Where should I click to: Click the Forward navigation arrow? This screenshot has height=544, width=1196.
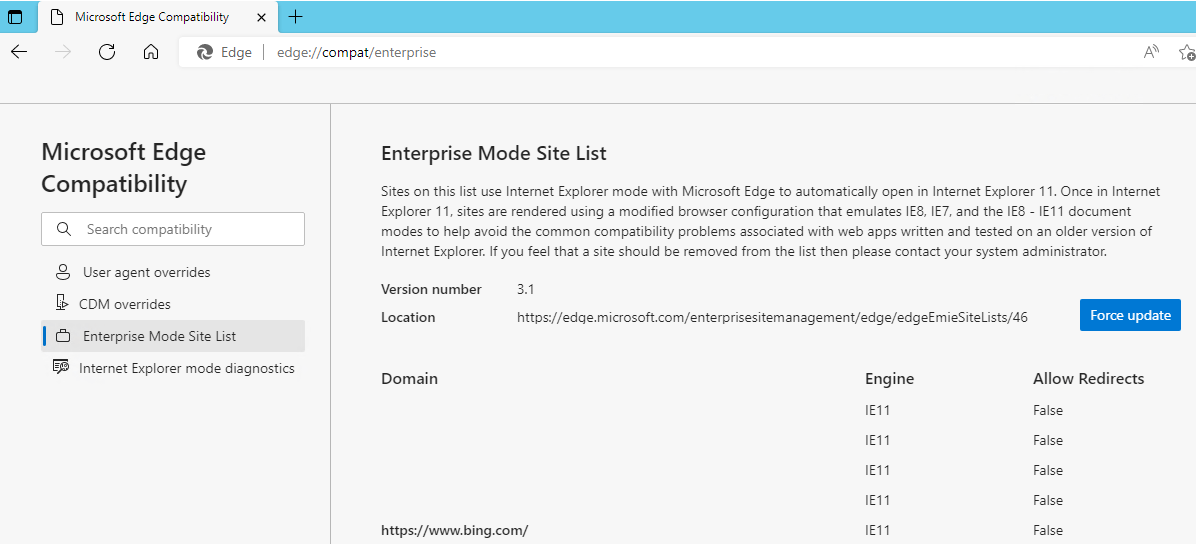[x=63, y=52]
